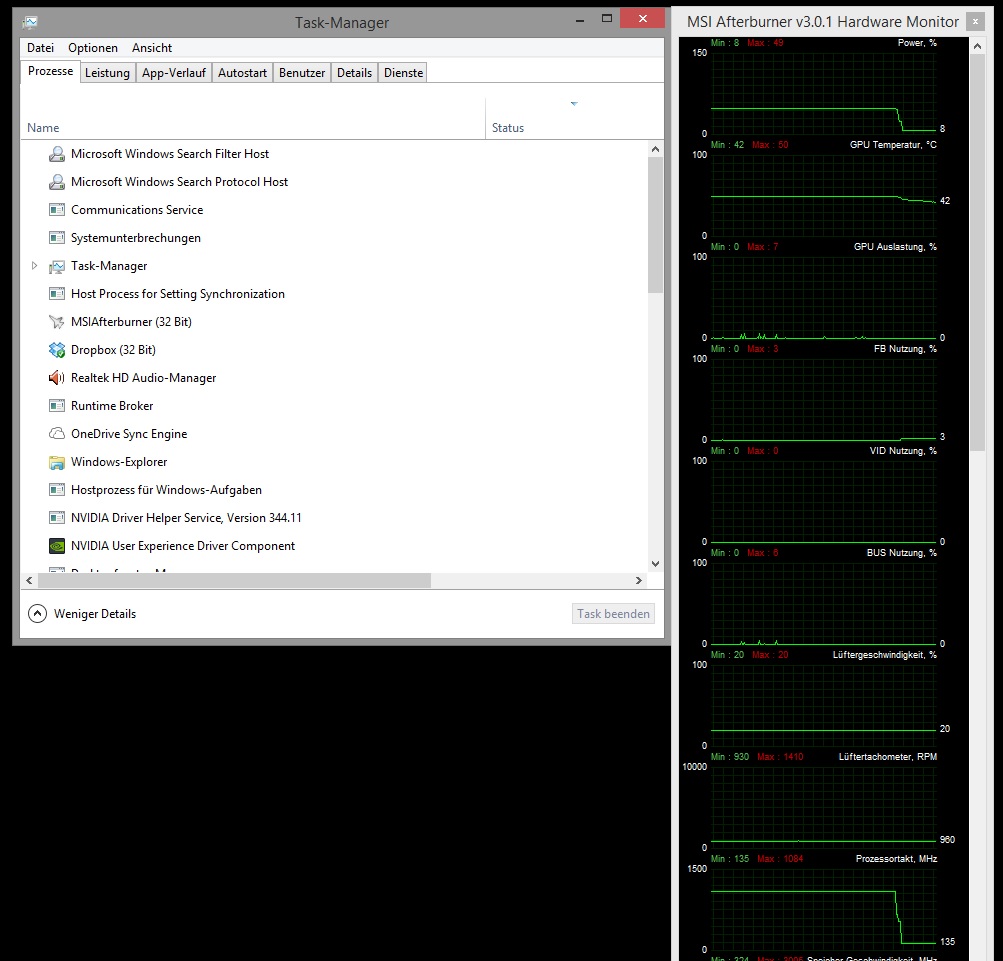Image resolution: width=1003 pixels, height=961 pixels.
Task: Click the MSIAfterburner plane icon
Action: (x=57, y=322)
